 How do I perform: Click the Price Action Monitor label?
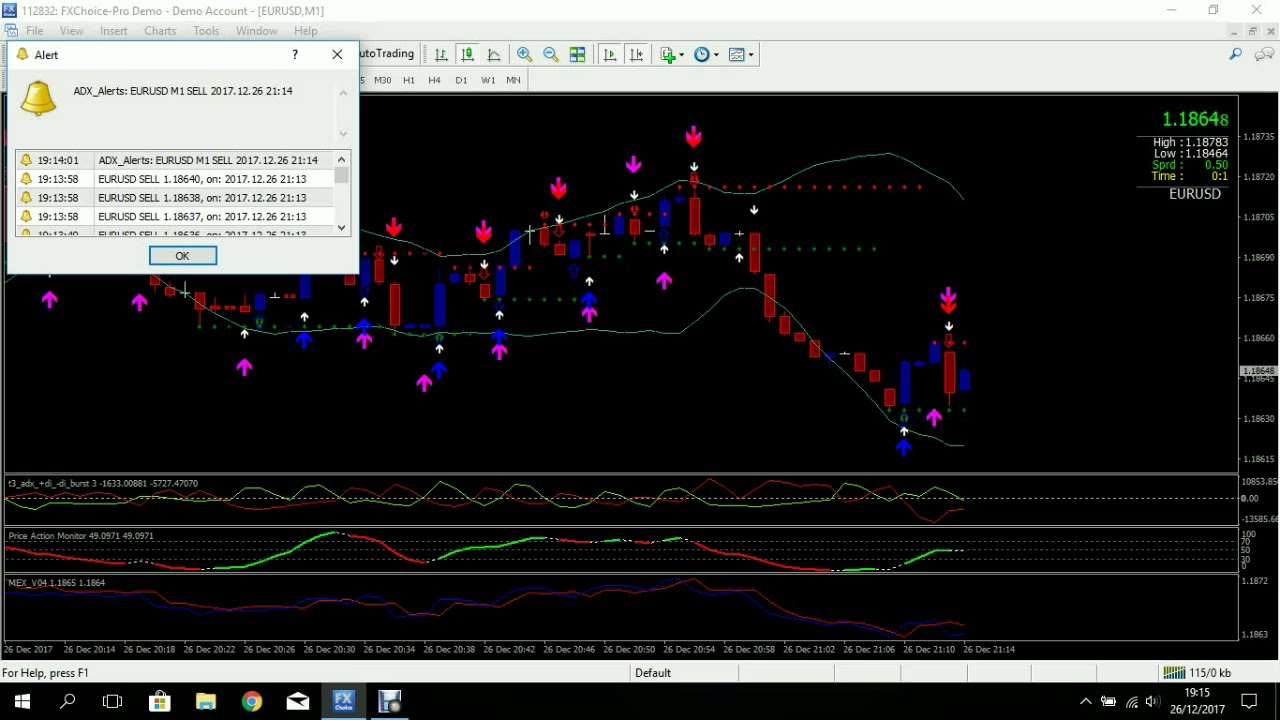coord(81,536)
